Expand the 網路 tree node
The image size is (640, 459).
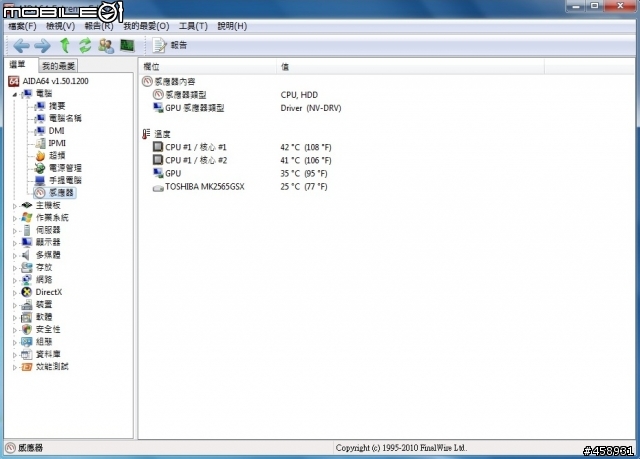(14, 281)
